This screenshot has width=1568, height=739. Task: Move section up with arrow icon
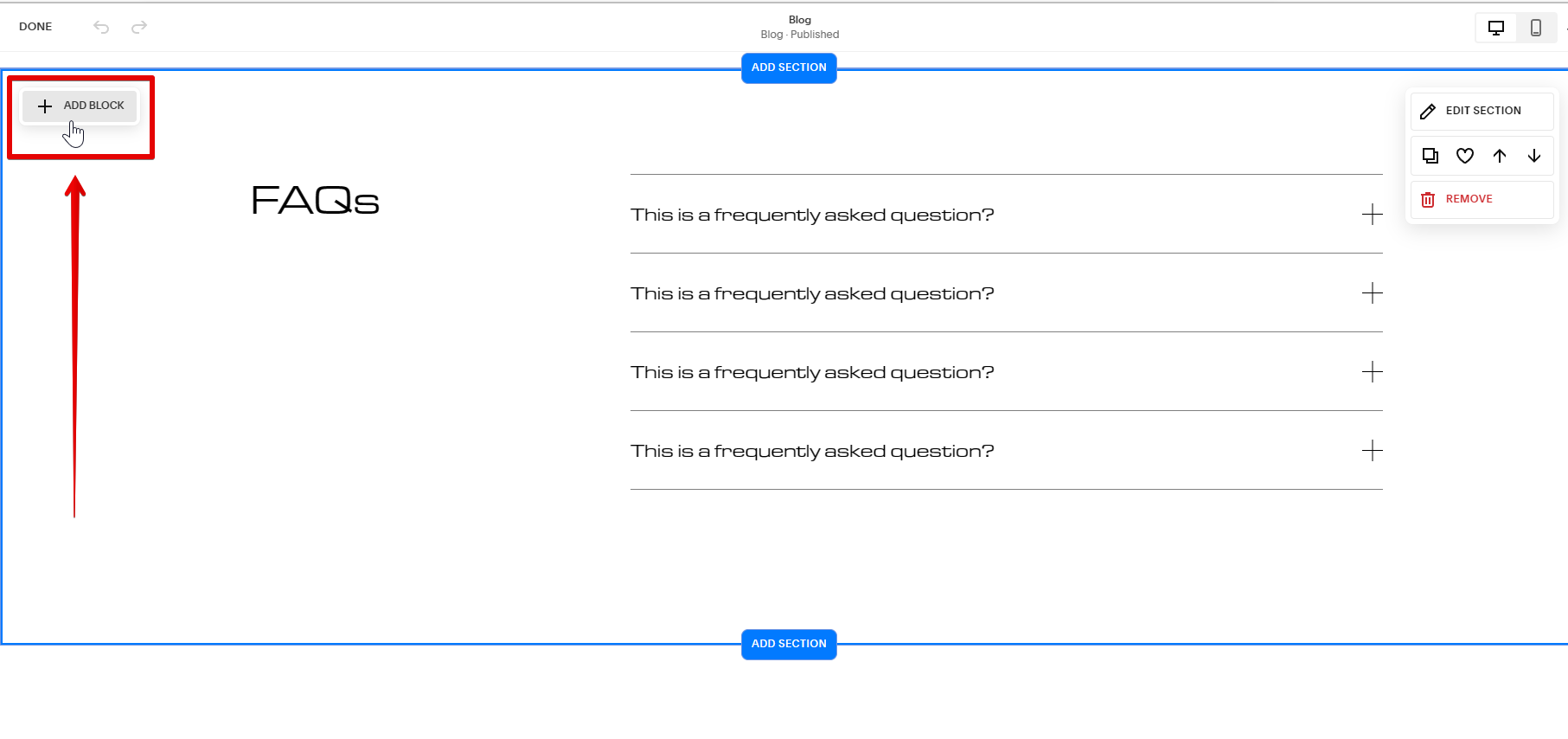tap(1500, 156)
